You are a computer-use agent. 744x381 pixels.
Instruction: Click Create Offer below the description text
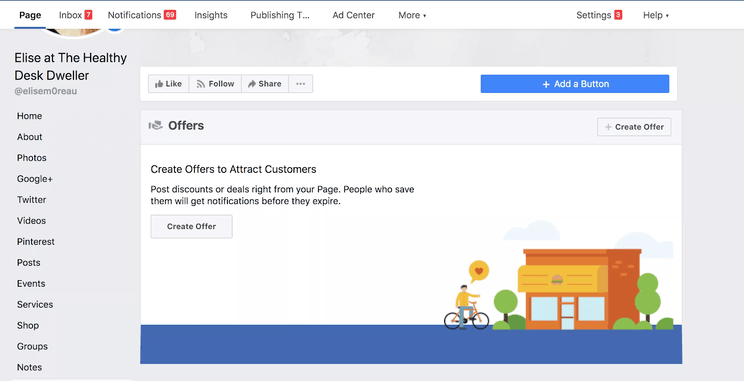pos(191,226)
